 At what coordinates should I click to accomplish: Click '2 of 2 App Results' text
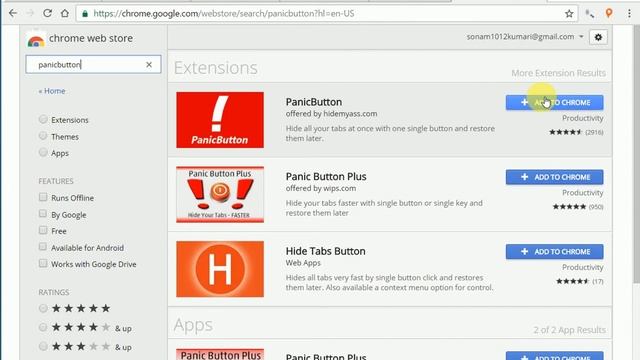(569, 330)
